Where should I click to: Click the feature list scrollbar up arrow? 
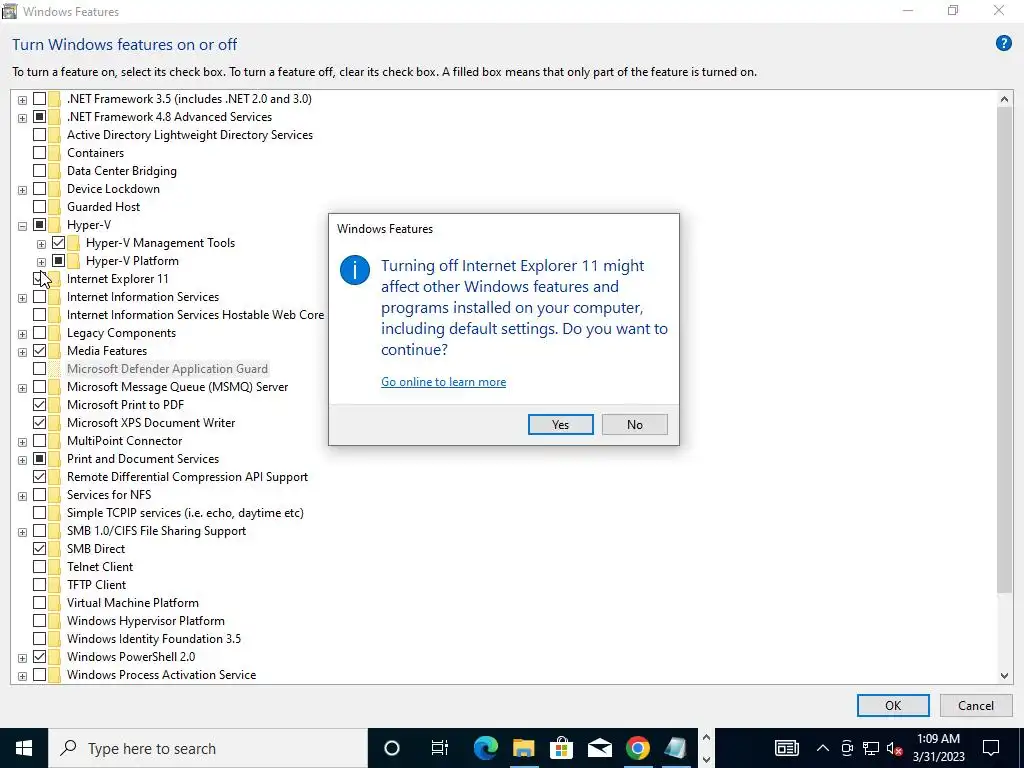1004,99
